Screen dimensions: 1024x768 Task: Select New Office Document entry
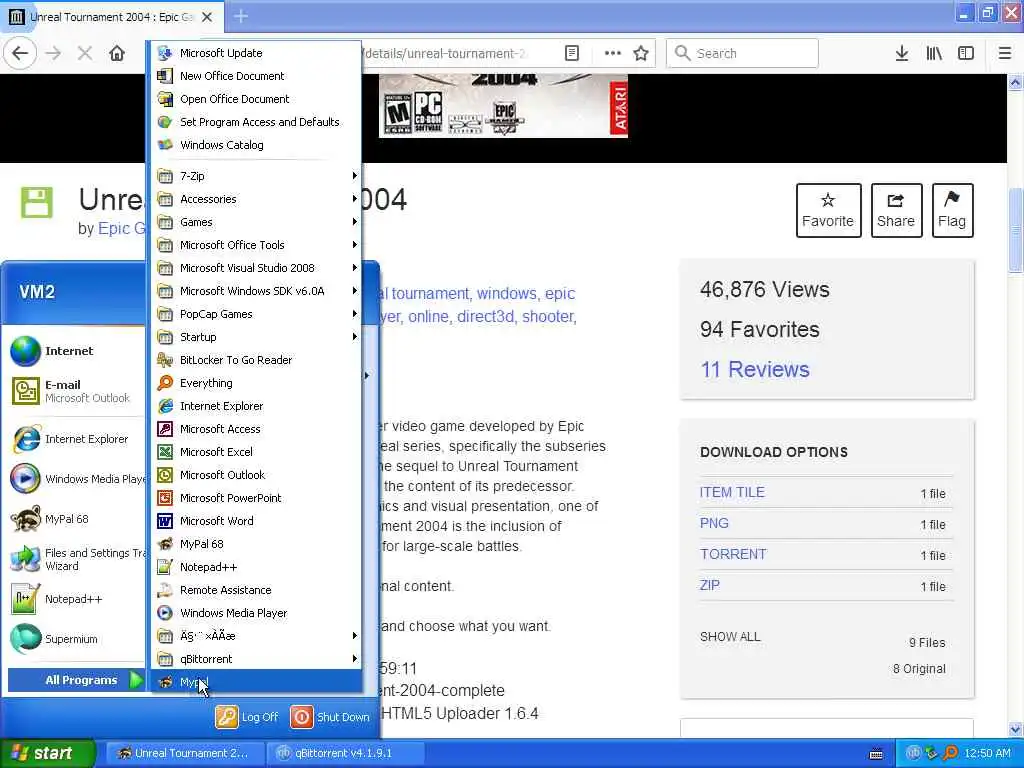[x=256, y=76]
